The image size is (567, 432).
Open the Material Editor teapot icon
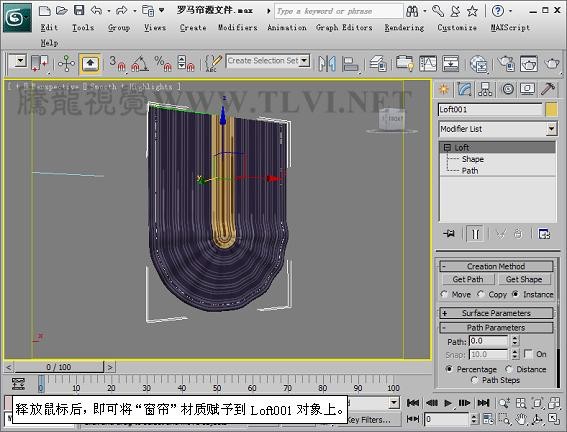pos(478,64)
